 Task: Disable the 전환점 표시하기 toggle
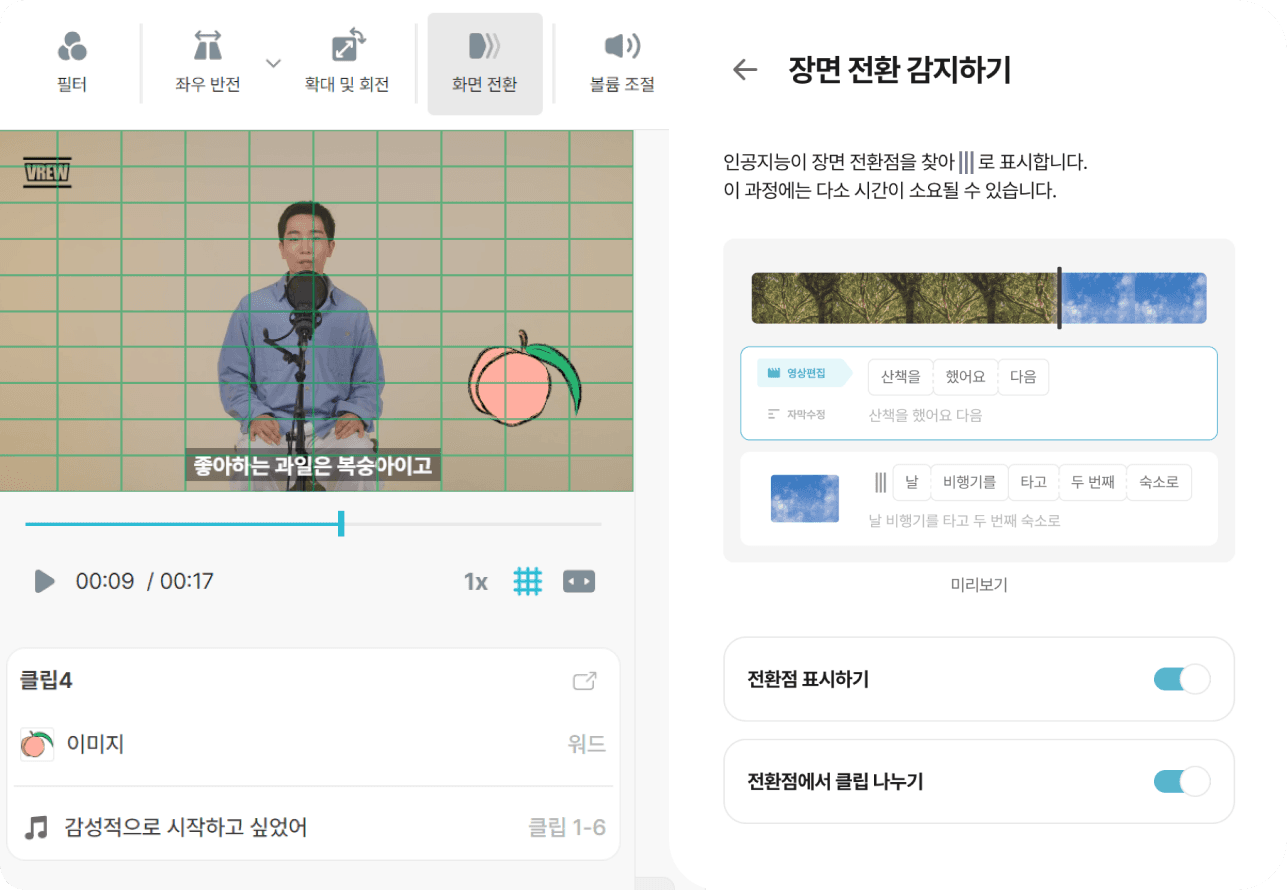coord(1180,679)
